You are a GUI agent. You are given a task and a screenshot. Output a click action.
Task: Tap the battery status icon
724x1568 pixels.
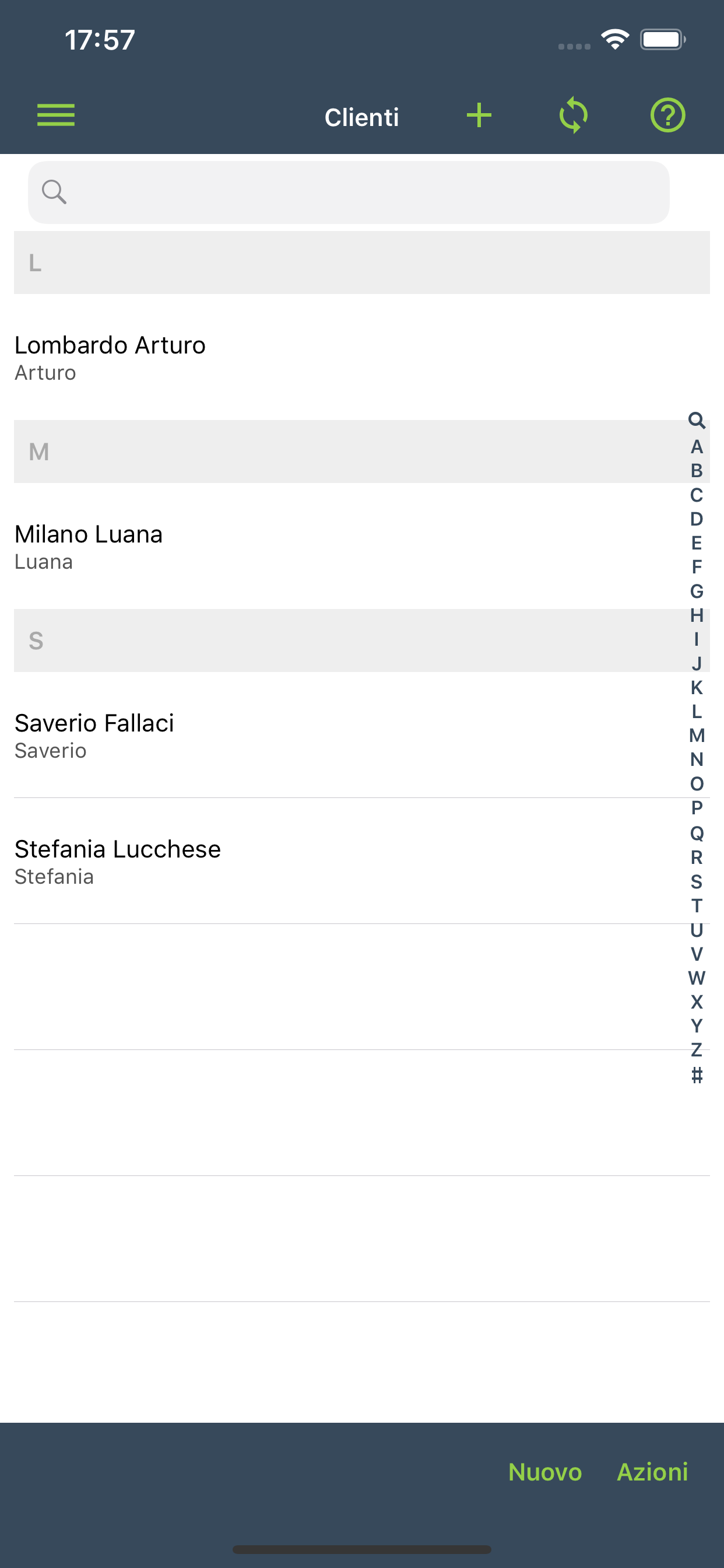[x=662, y=40]
